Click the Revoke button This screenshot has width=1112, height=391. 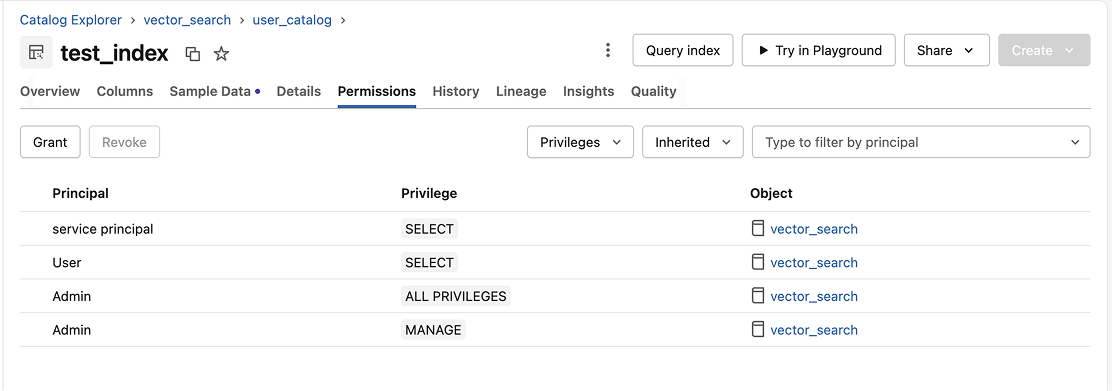pyautogui.click(x=124, y=142)
